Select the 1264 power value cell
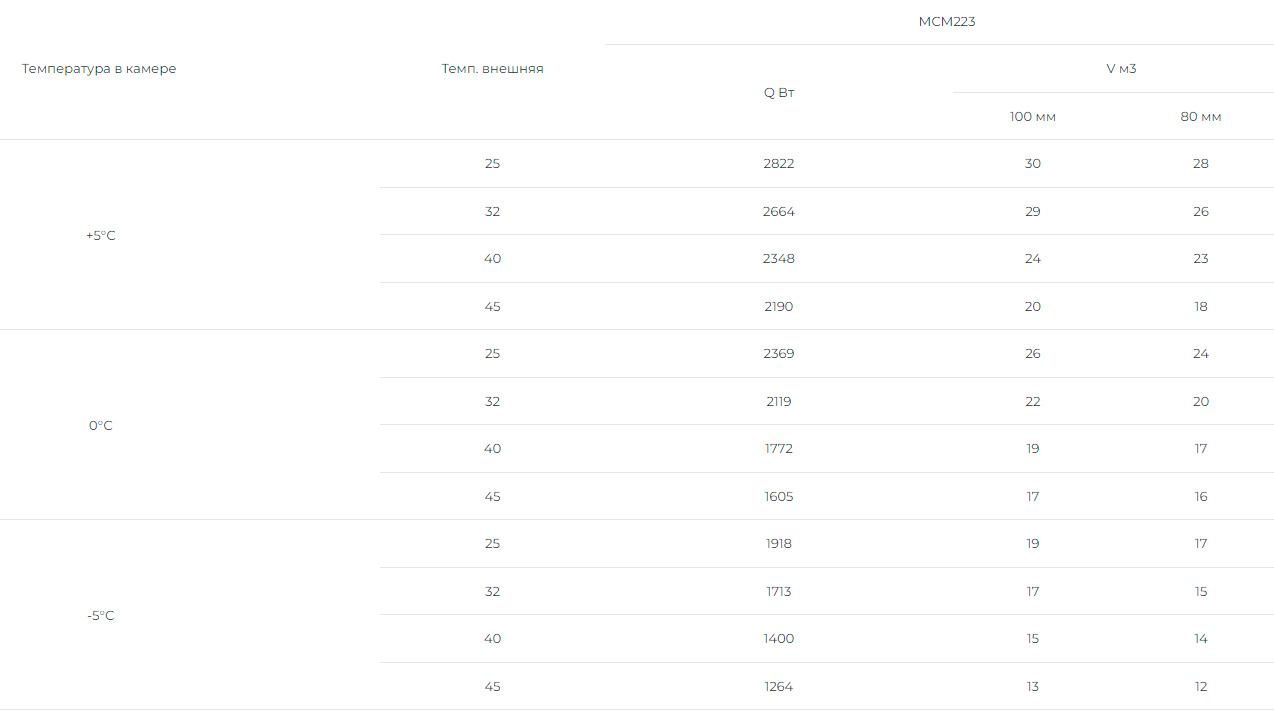 tap(778, 687)
